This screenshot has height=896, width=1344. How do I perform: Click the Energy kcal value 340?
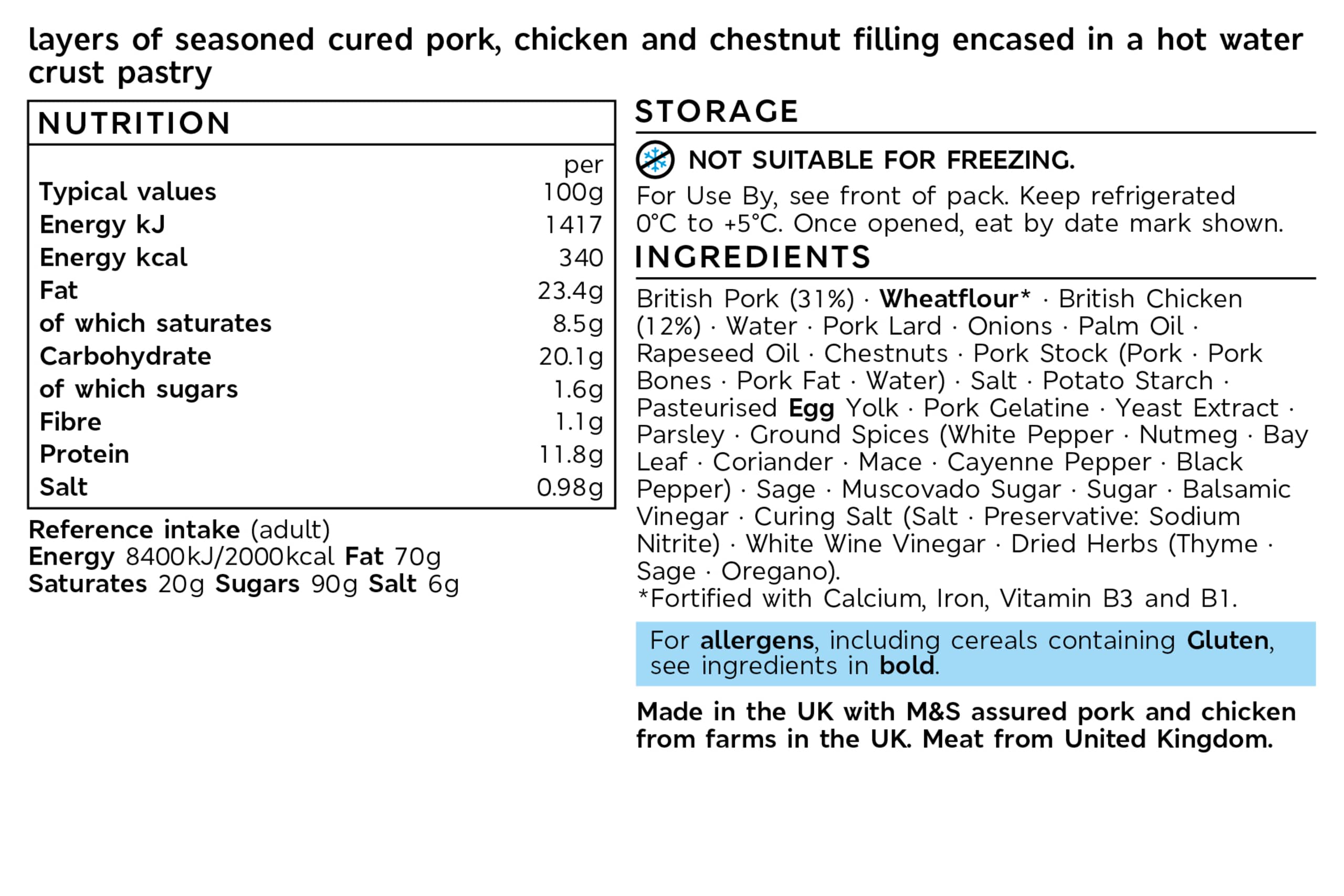[581, 258]
